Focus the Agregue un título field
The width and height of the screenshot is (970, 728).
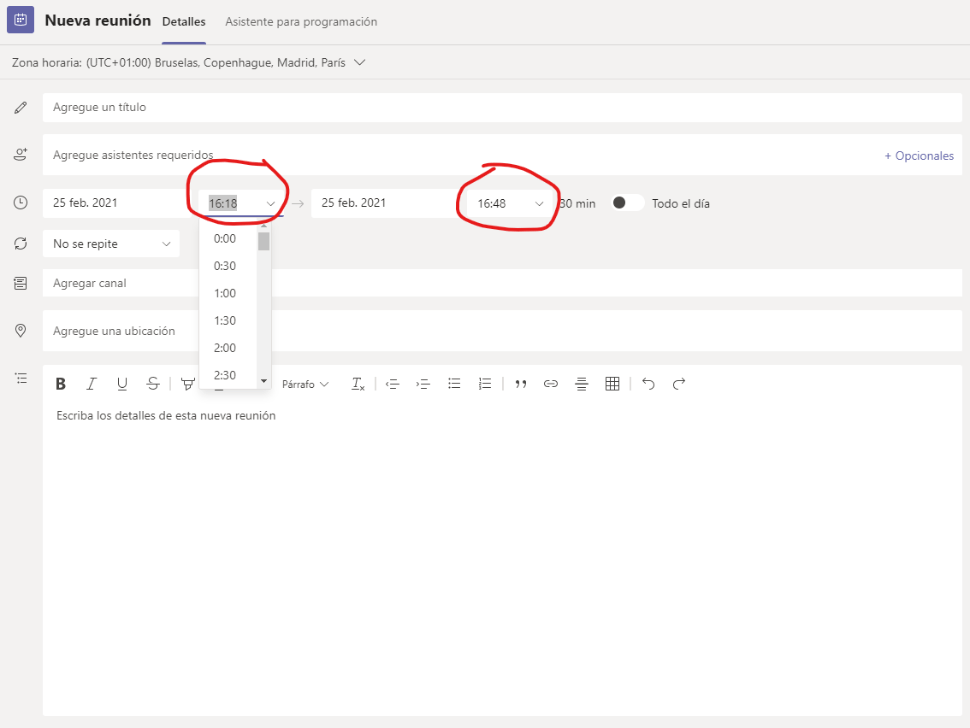[502, 108]
